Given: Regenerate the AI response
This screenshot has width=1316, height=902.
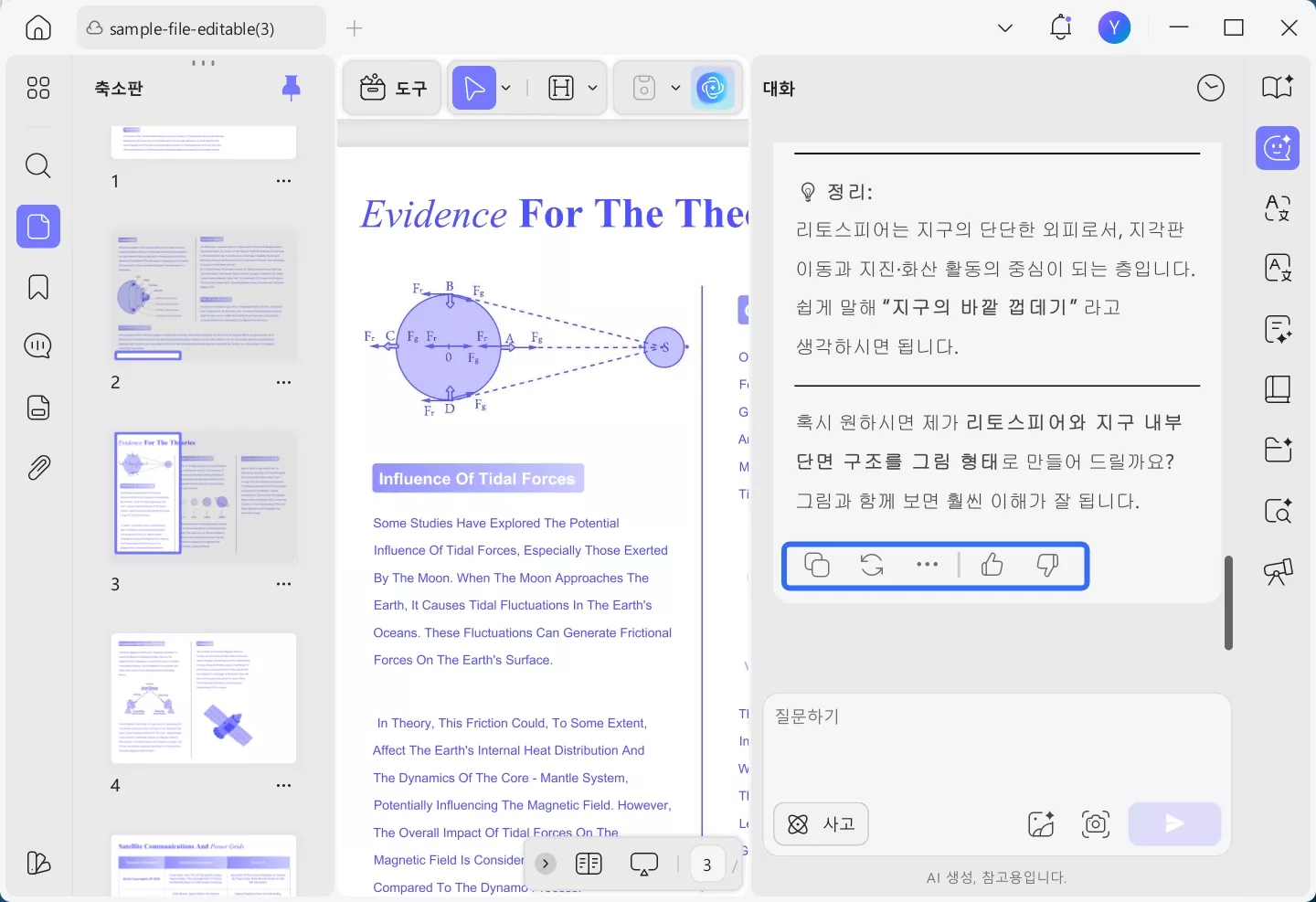Looking at the screenshot, I should pos(872,566).
